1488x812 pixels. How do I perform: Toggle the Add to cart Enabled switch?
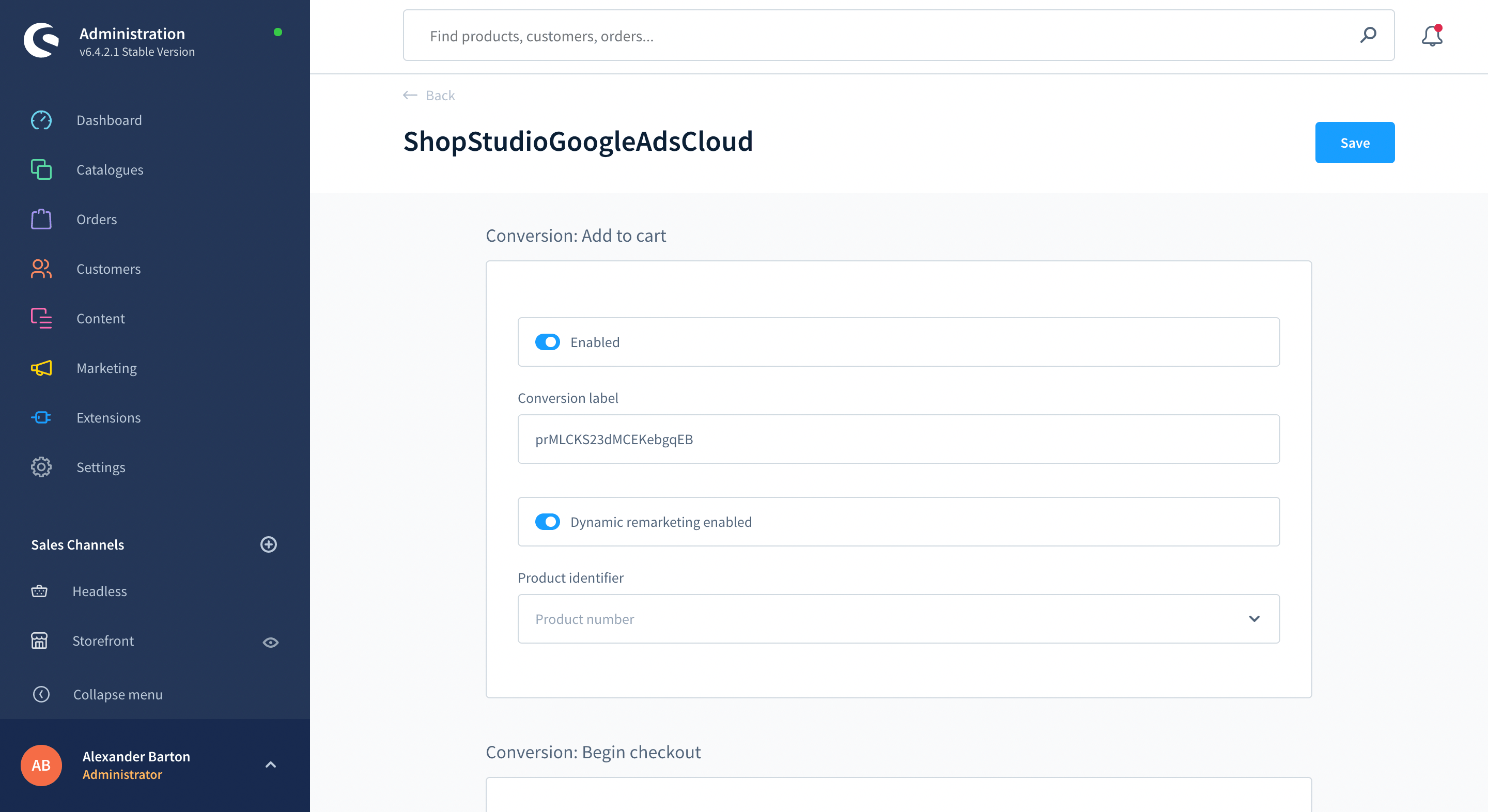548,342
